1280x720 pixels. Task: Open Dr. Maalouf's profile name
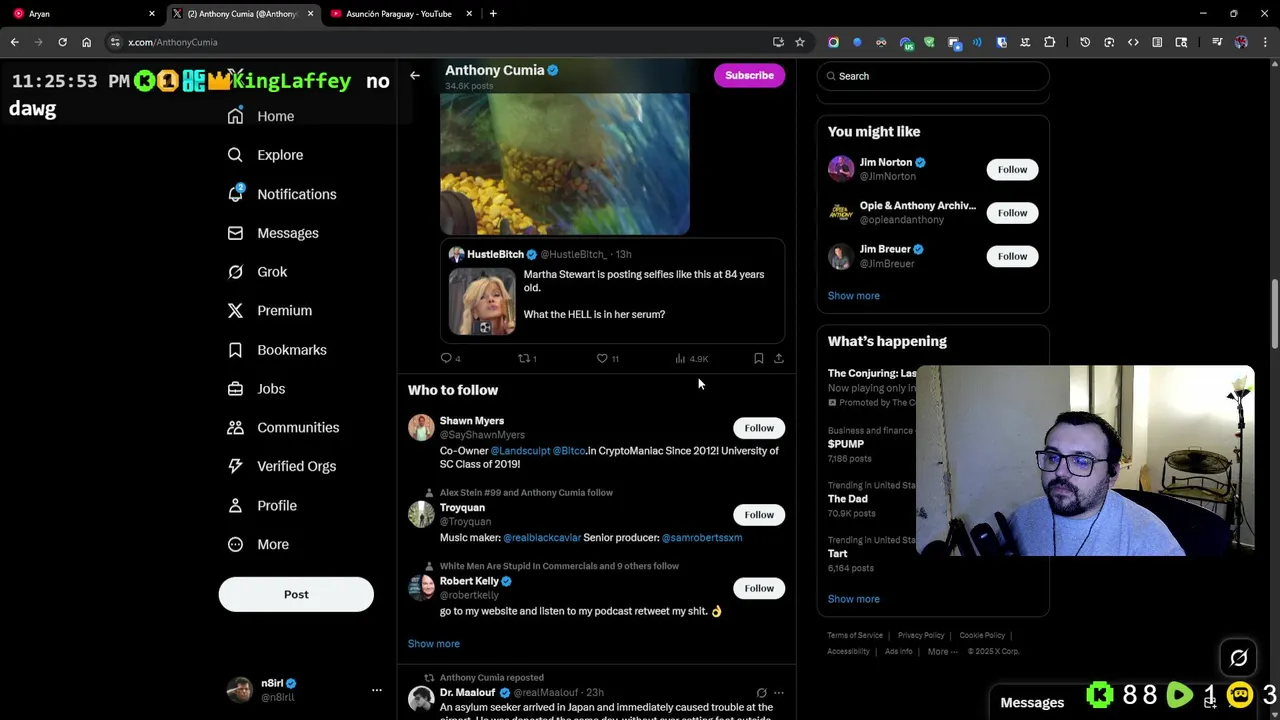467,693
